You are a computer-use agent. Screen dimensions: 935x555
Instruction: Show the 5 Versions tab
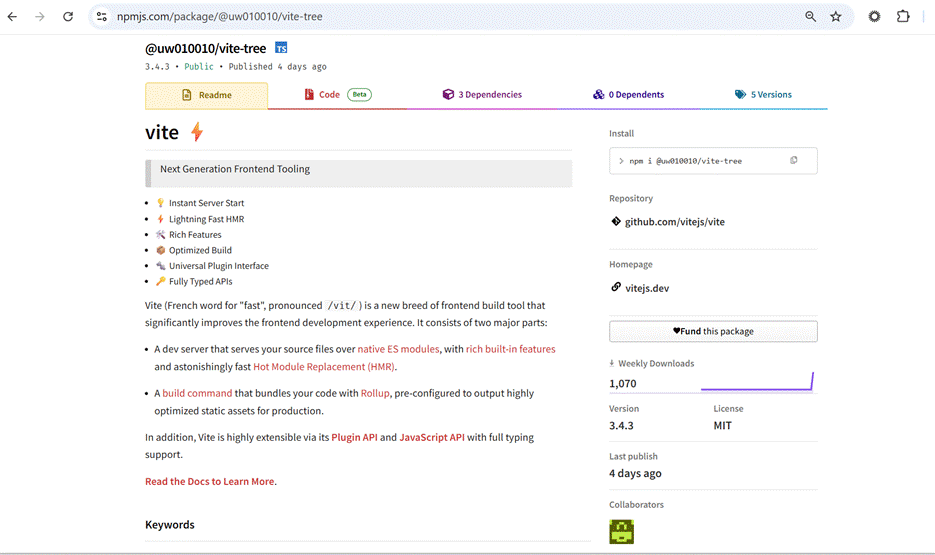click(763, 95)
